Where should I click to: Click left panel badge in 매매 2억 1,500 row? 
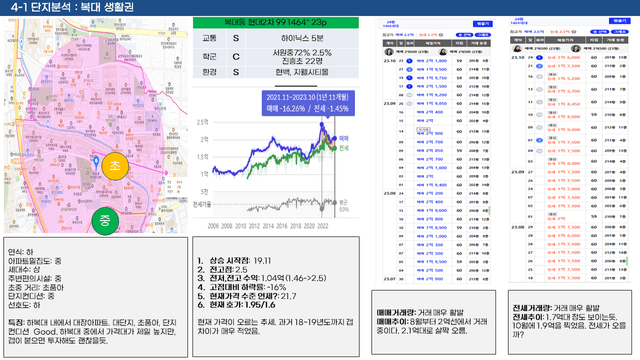click(x=409, y=87)
